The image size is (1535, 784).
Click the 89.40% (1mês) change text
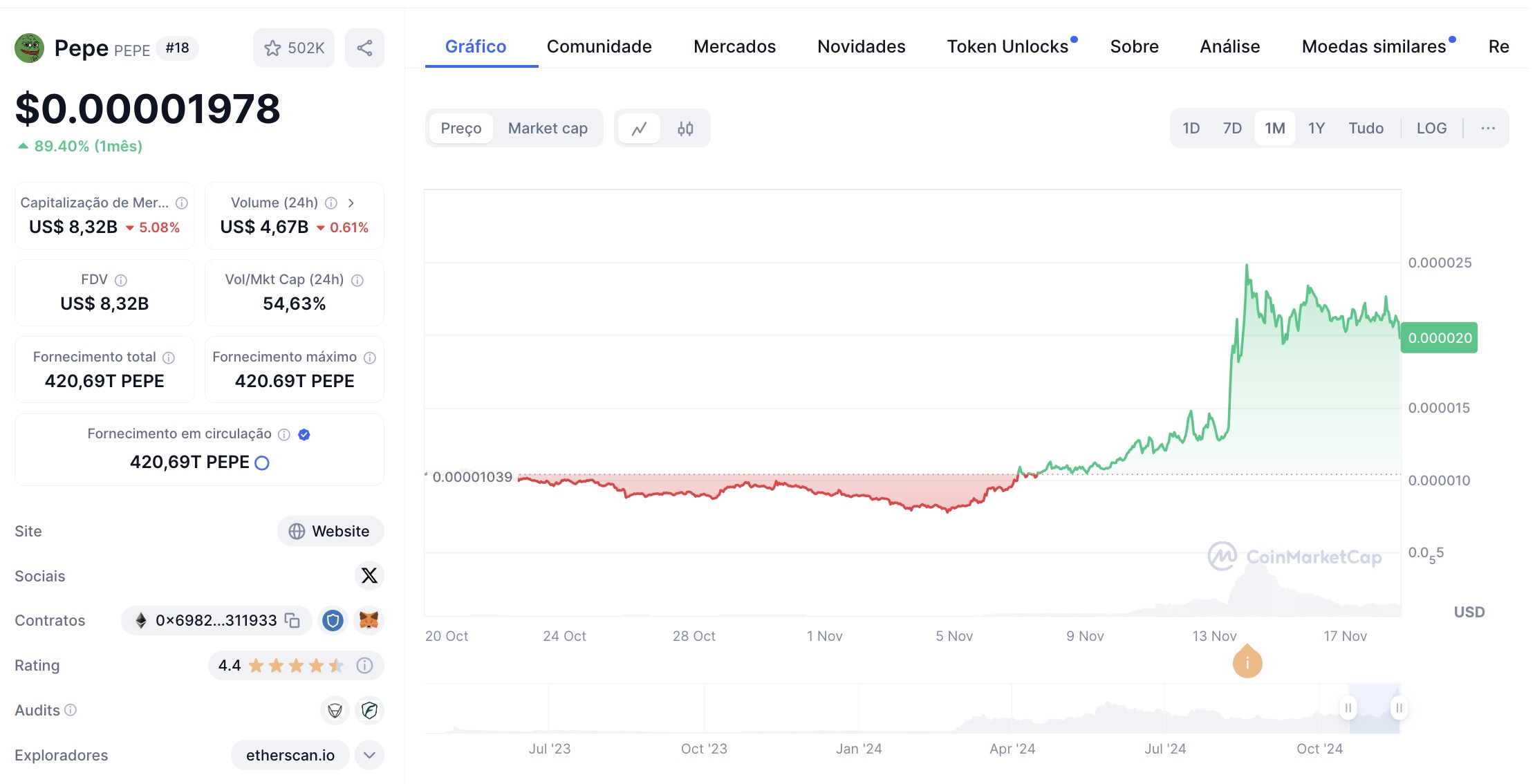(x=88, y=146)
